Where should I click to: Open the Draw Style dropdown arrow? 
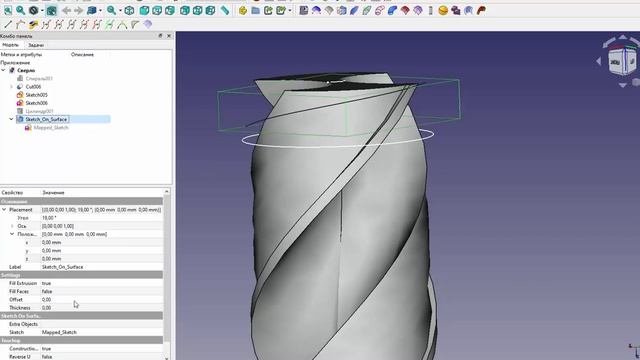[x=42, y=11]
